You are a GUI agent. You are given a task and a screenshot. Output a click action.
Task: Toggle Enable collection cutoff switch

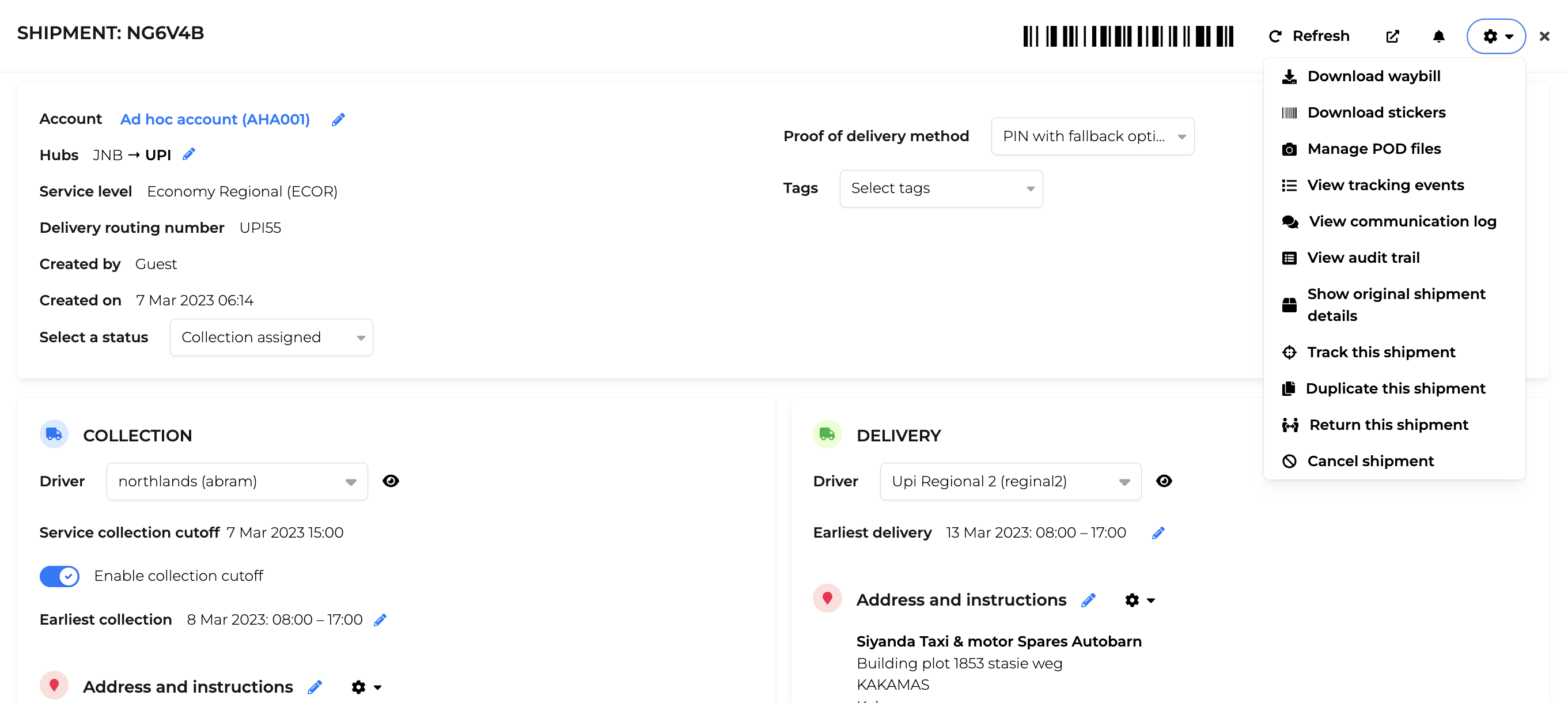(59, 576)
